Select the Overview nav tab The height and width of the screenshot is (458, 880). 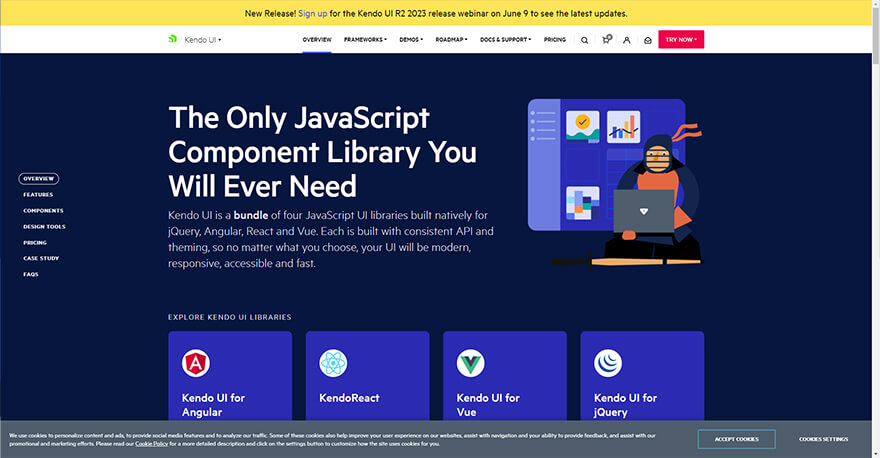point(317,40)
